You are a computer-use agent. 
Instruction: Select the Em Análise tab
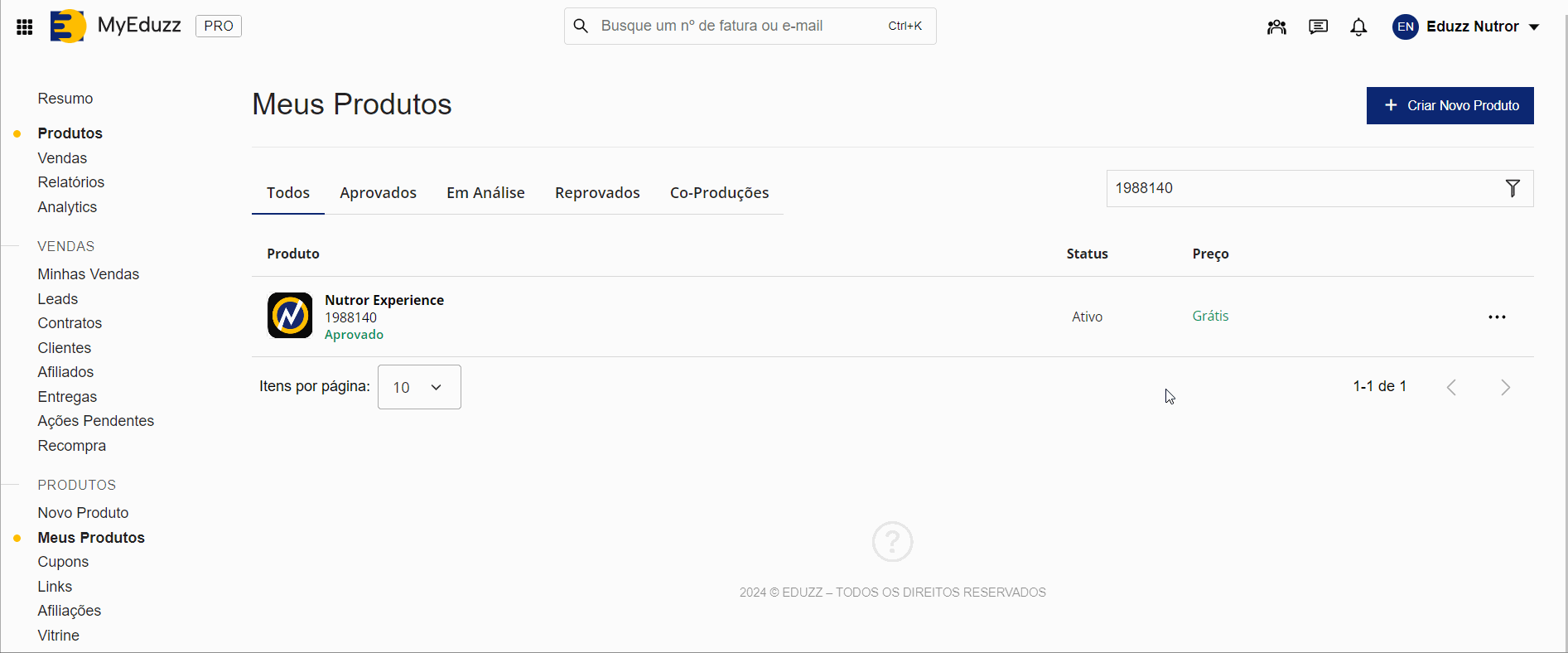(x=485, y=193)
